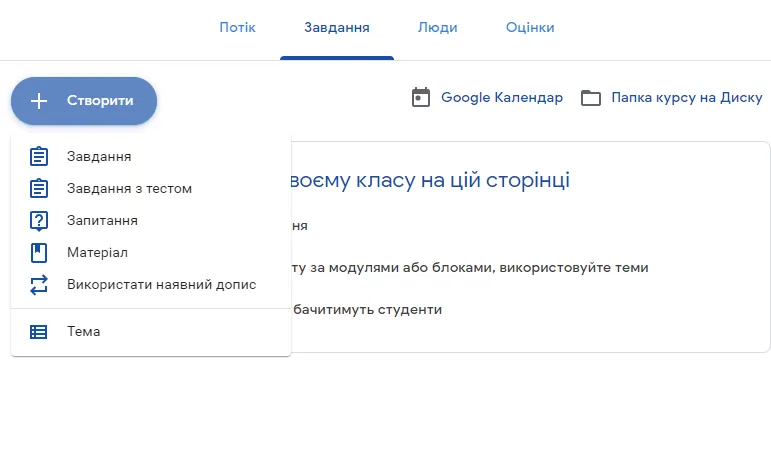Image resolution: width=771 pixels, height=450 pixels.
Task: Switch to the Потік tab
Action: [x=237, y=28]
